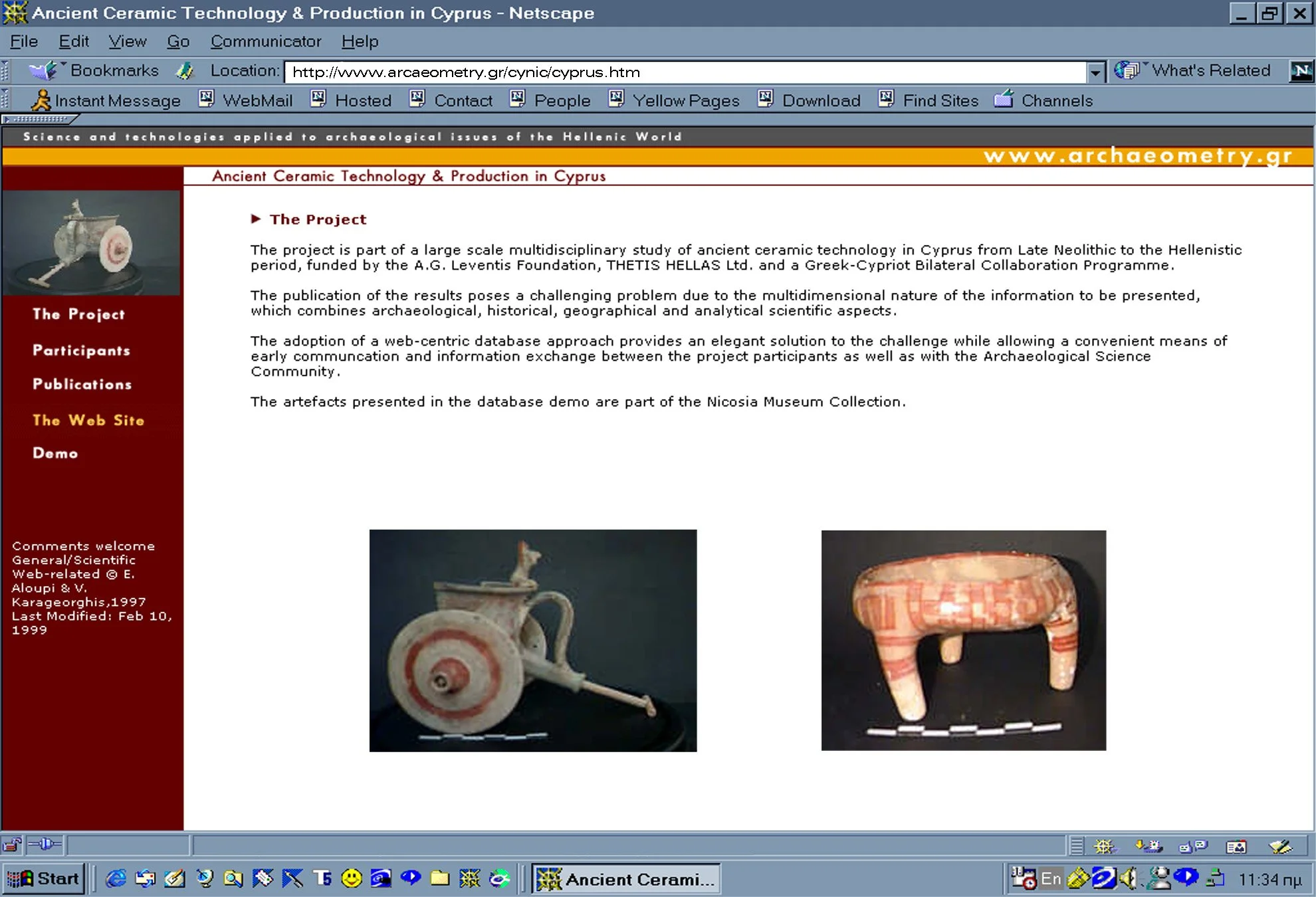Open the Communicator menu
1316x897 pixels.
click(x=265, y=41)
